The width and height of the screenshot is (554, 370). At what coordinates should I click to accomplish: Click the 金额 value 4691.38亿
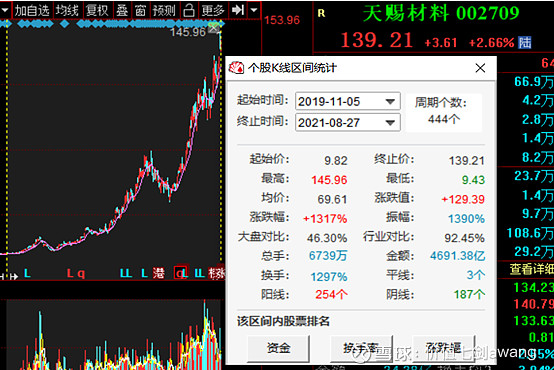point(458,256)
